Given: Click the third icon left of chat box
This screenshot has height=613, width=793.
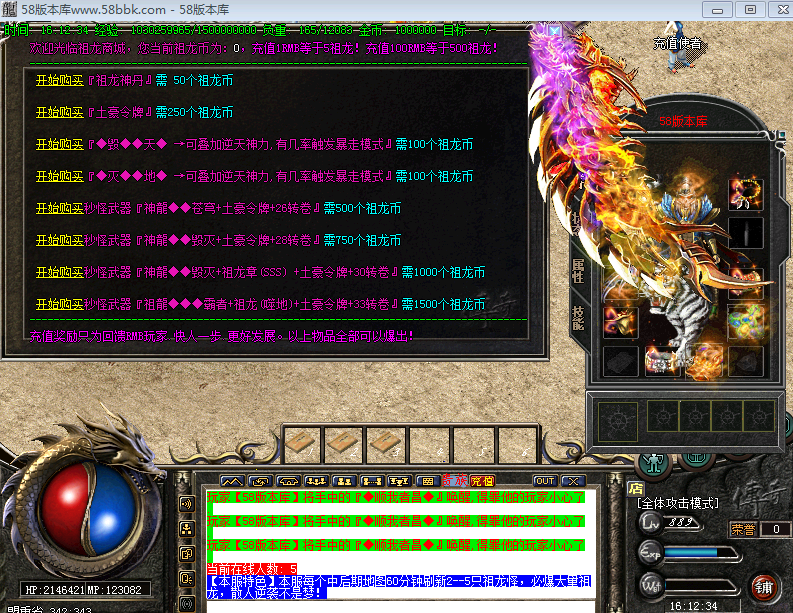Looking at the screenshot, I should click(187, 554).
